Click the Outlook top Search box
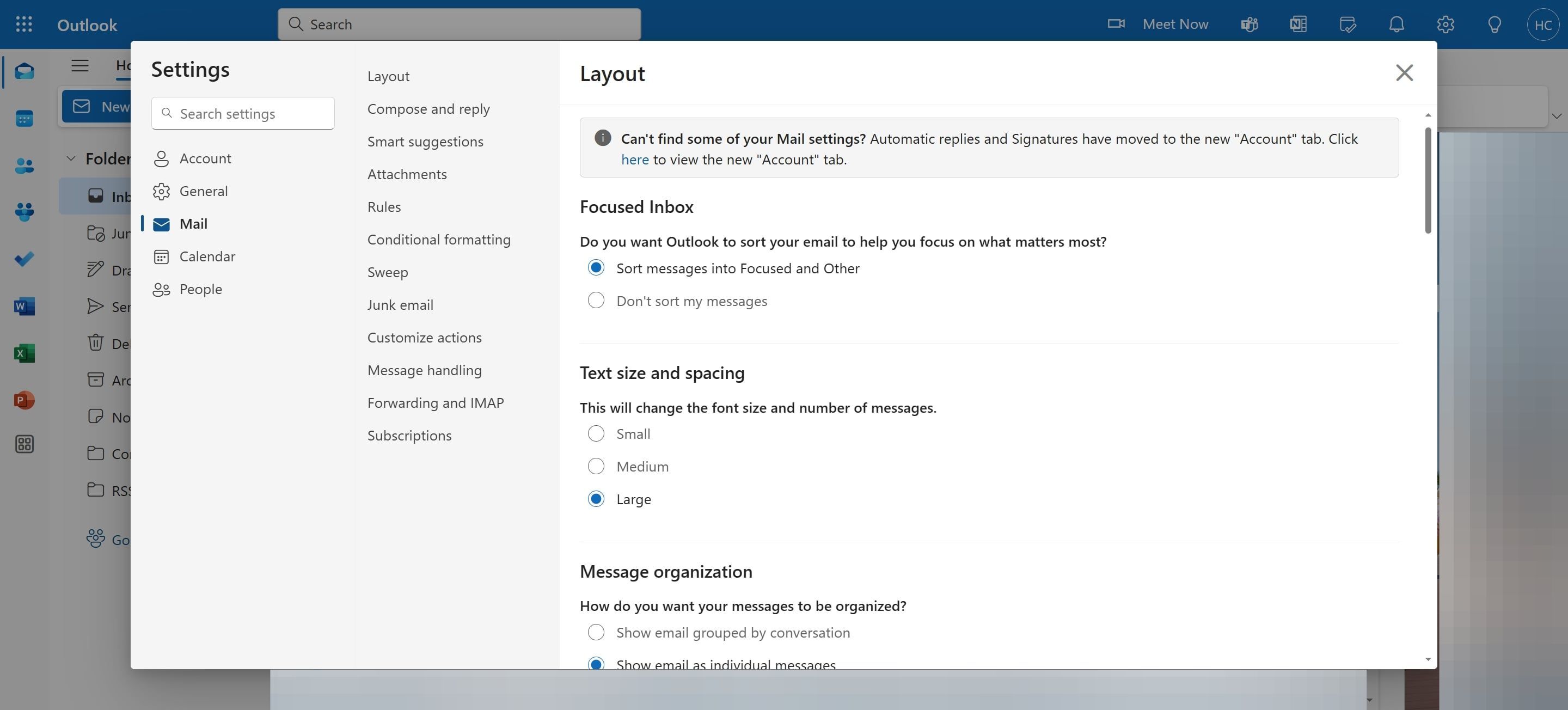 tap(459, 25)
